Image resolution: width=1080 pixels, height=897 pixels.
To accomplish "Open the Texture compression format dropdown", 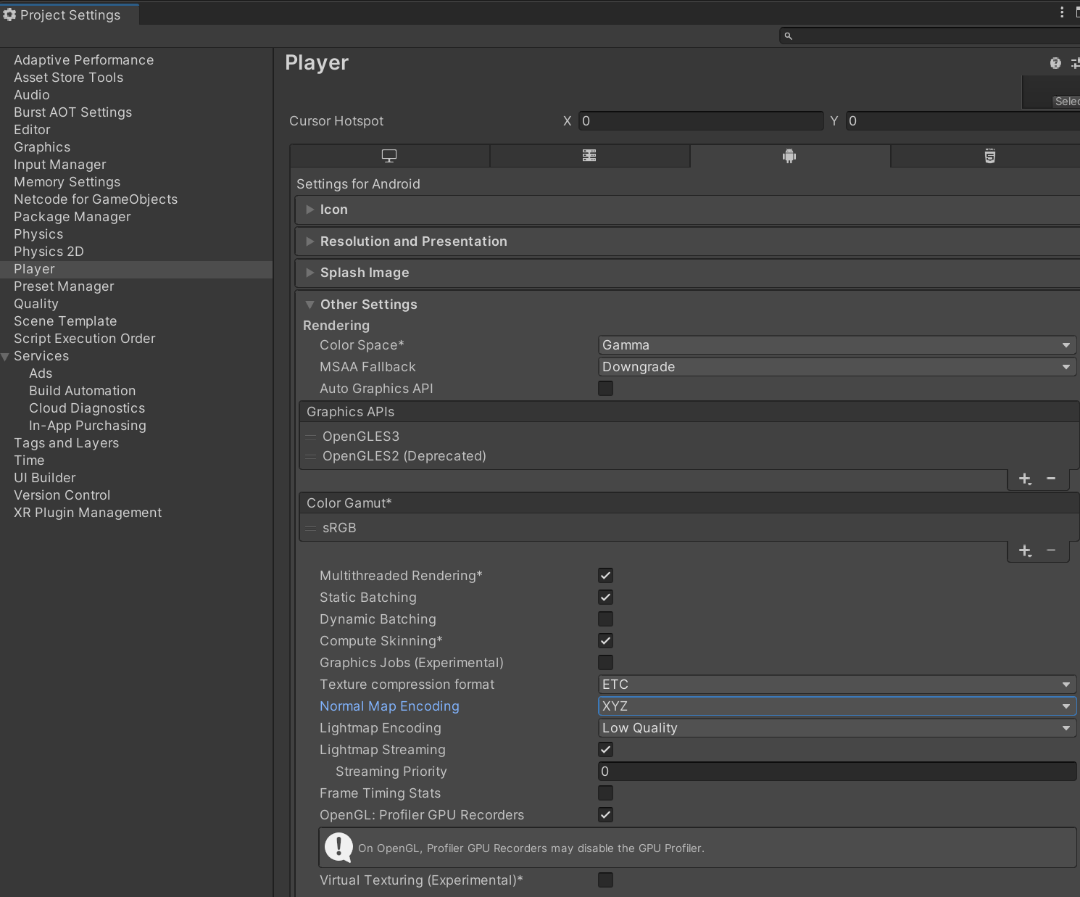I will (836, 684).
